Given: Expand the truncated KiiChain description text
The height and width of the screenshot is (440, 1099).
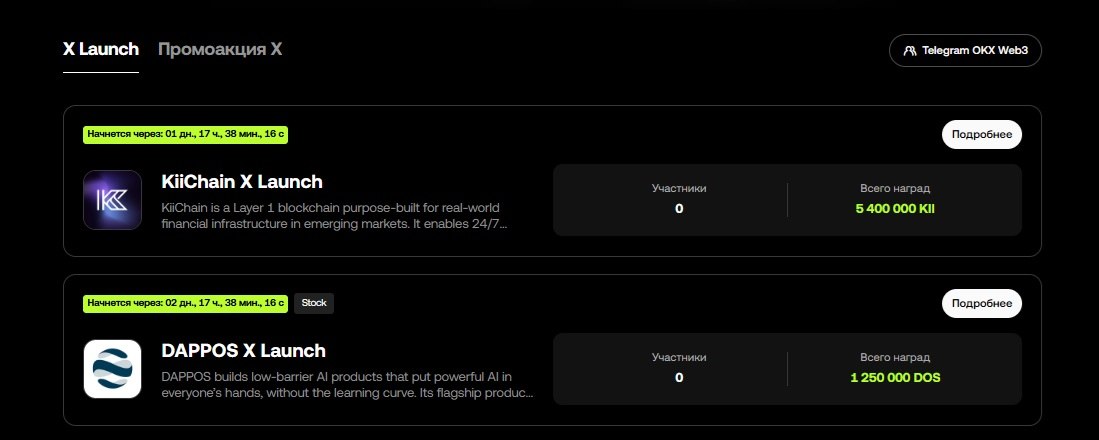Looking at the screenshot, I should coord(334,216).
